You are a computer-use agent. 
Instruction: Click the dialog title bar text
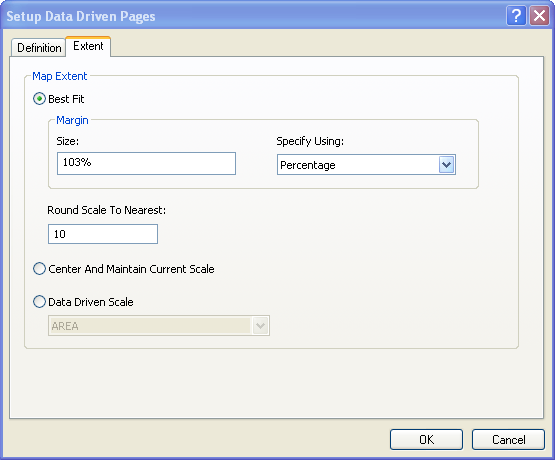pyautogui.click(x=81, y=17)
